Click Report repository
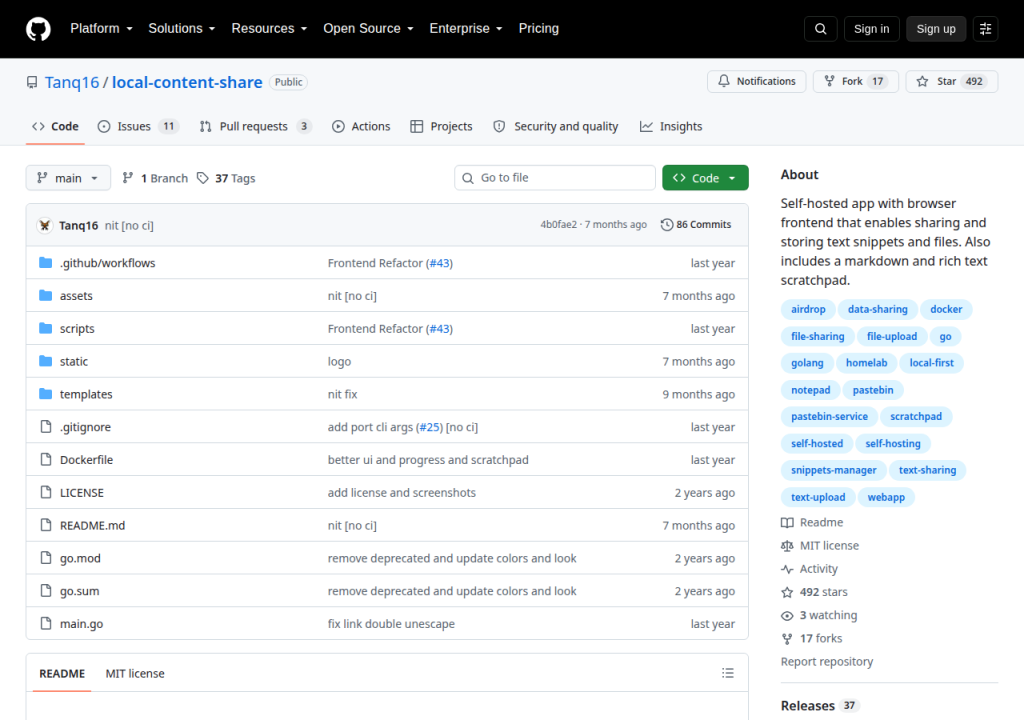This screenshot has width=1024, height=720. [x=827, y=661]
